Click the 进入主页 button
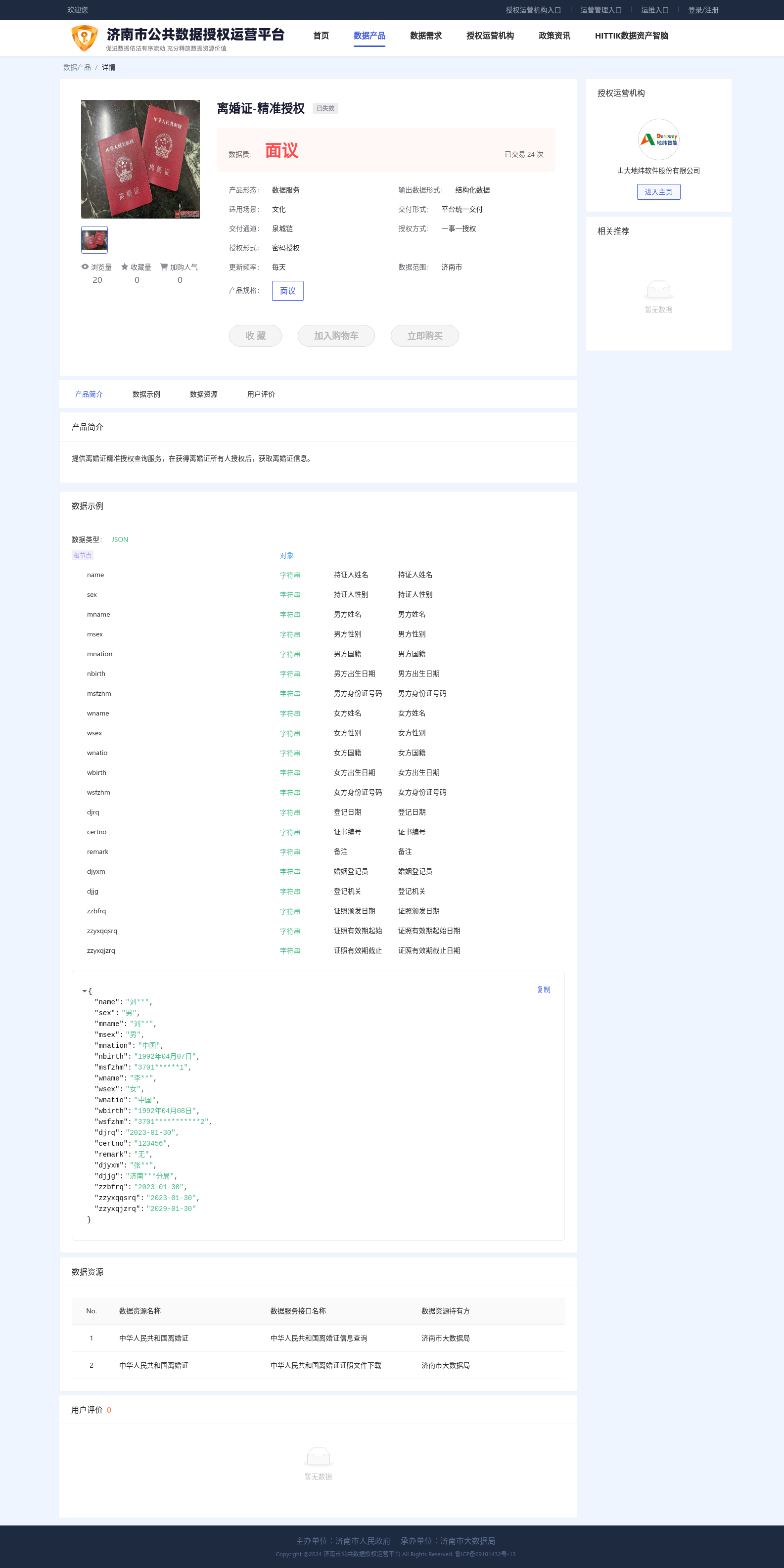Screen dimensions: 784x1568 658,192
